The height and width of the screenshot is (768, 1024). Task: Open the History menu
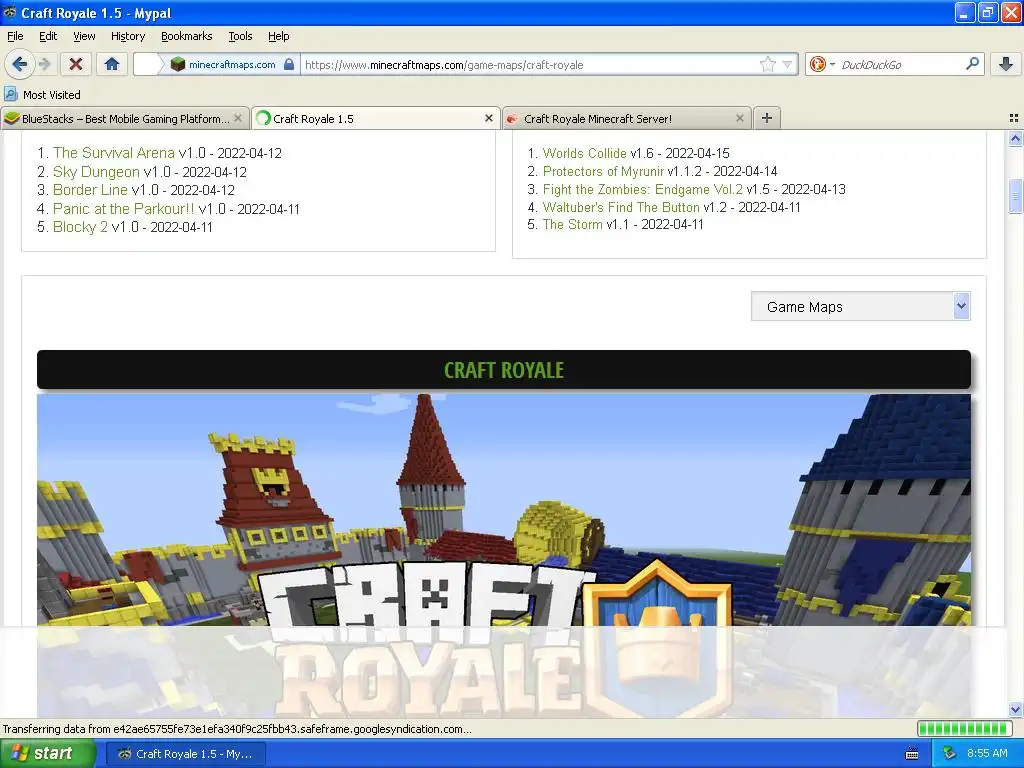(x=128, y=36)
